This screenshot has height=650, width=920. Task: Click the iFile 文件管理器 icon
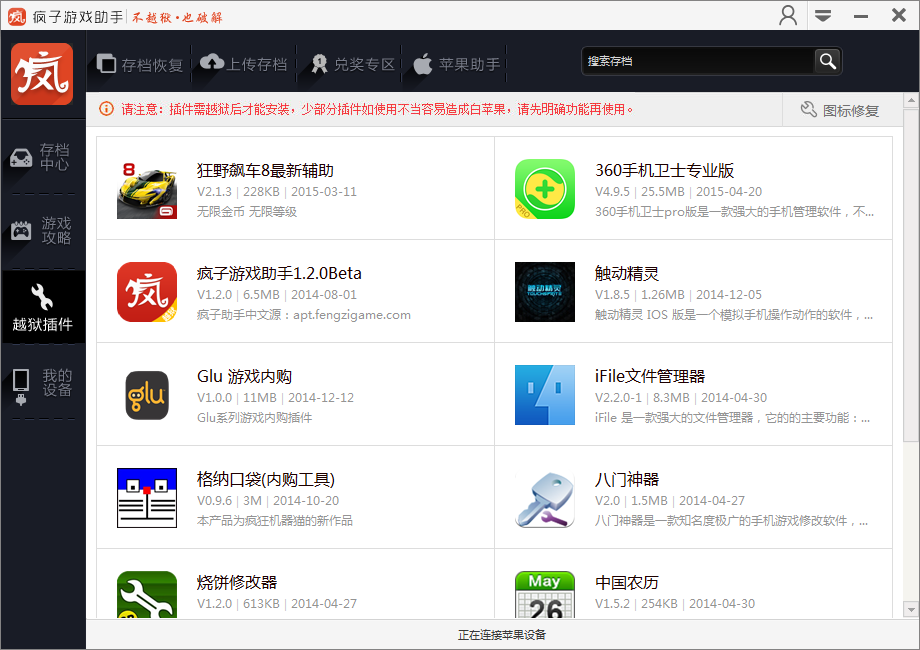(545, 395)
